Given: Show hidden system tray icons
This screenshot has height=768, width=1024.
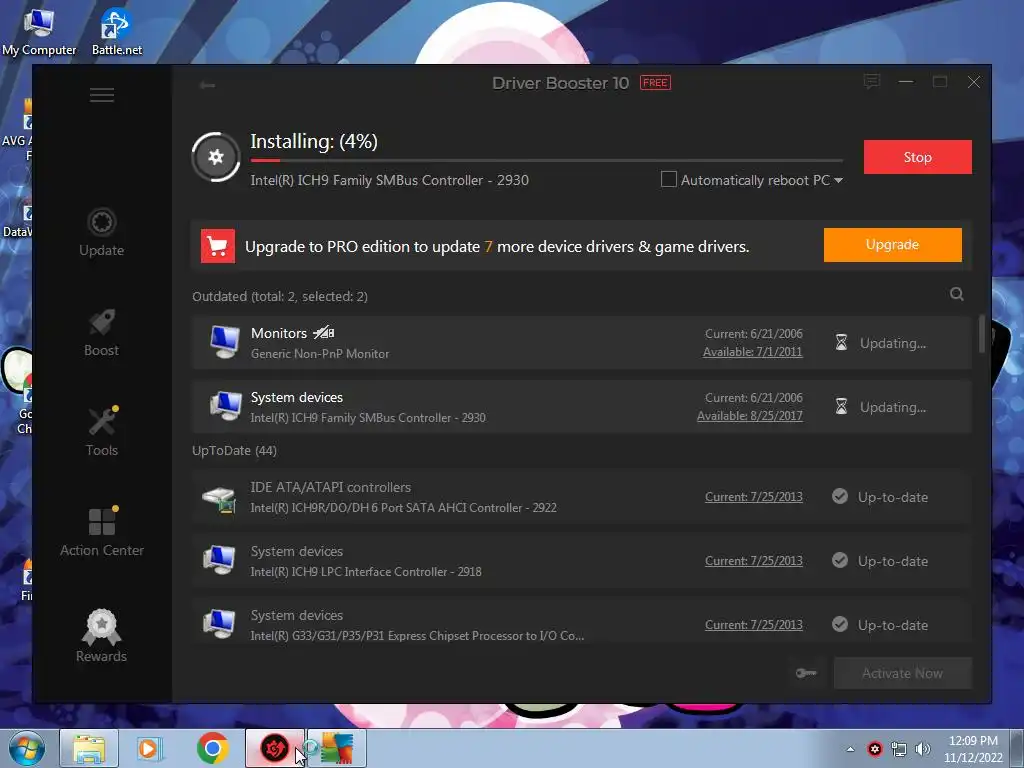Looking at the screenshot, I should 850,749.
